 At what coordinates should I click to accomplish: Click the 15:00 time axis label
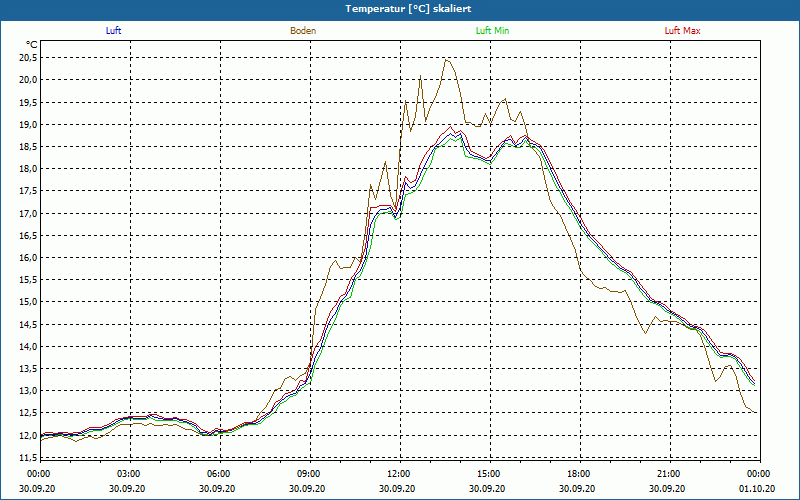click(488, 474)
